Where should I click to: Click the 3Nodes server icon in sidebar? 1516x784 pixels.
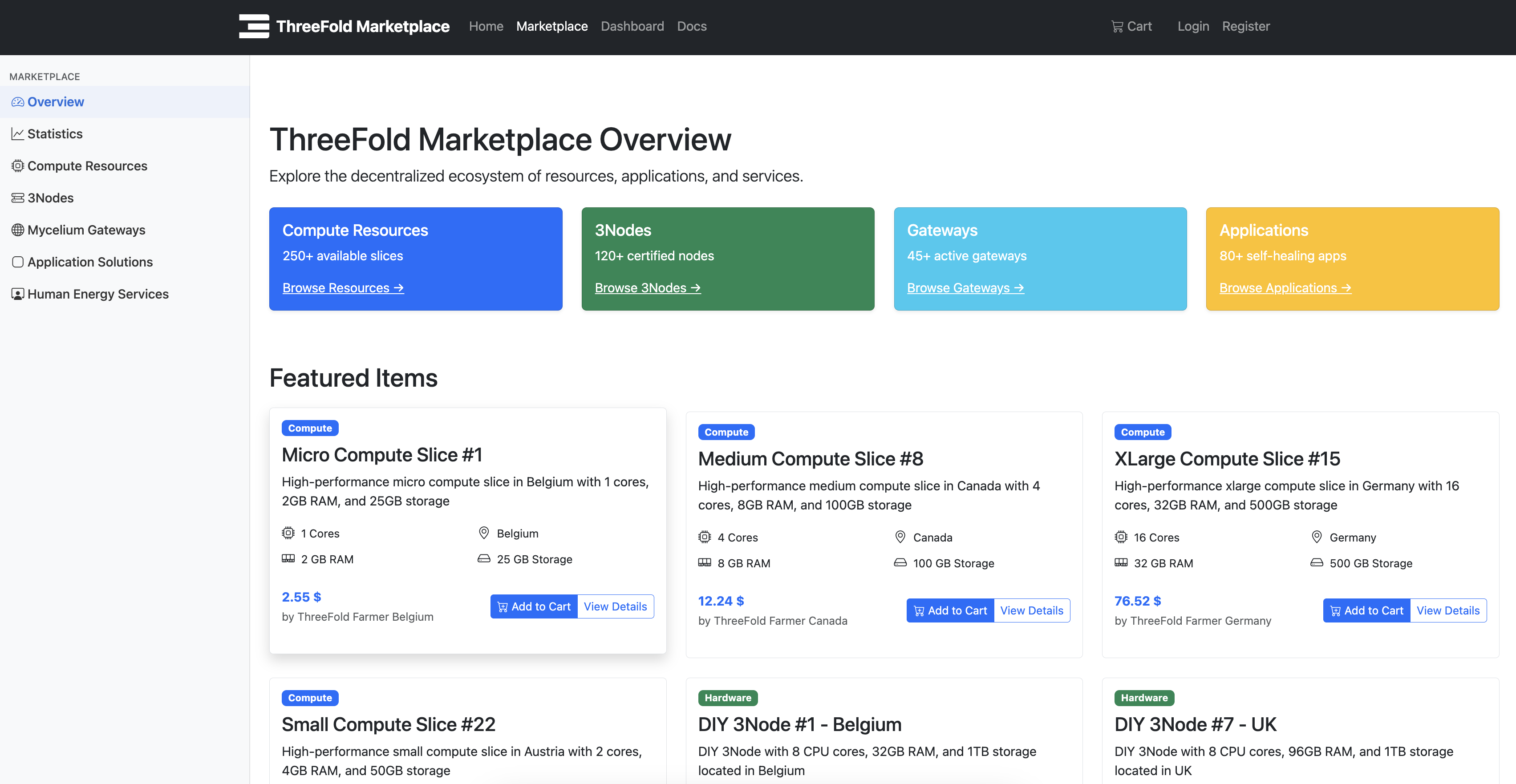point(18,198)
